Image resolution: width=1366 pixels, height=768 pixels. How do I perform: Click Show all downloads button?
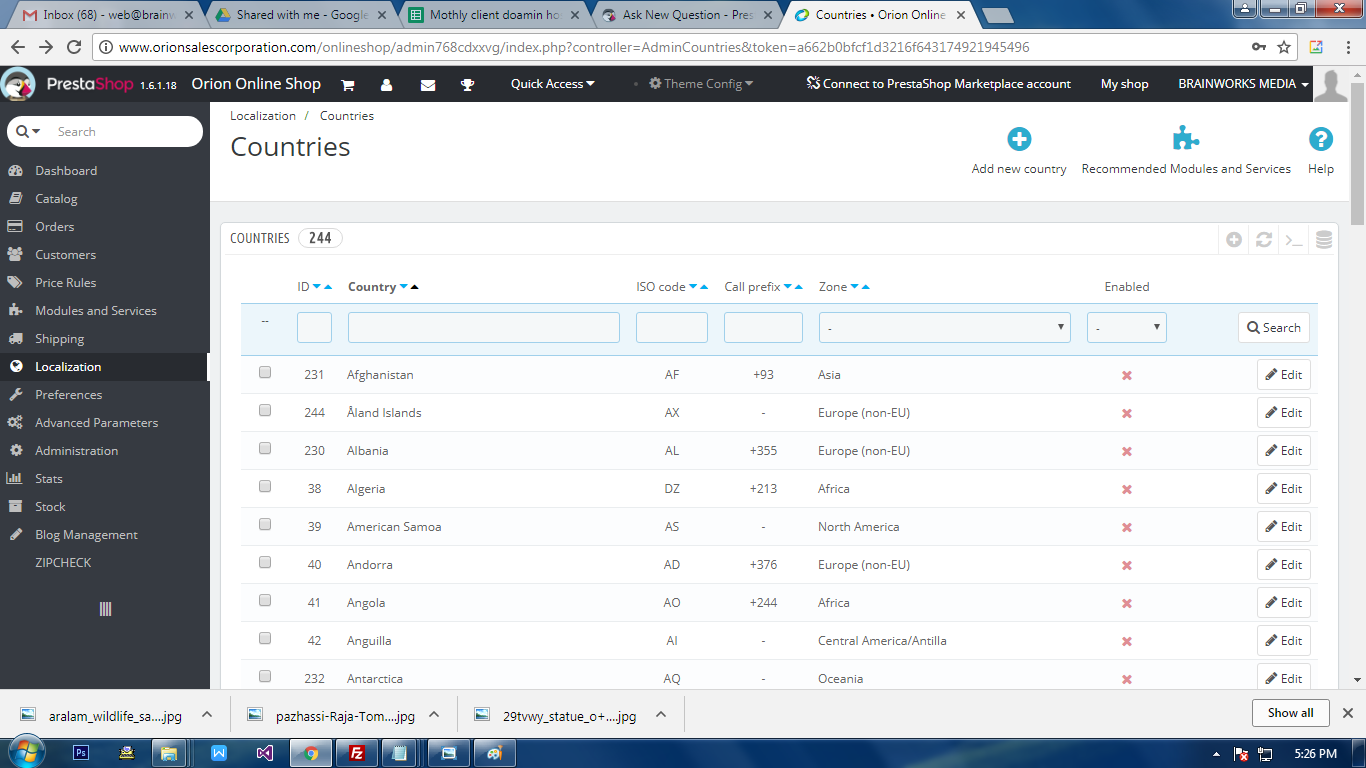point(1291,713)
